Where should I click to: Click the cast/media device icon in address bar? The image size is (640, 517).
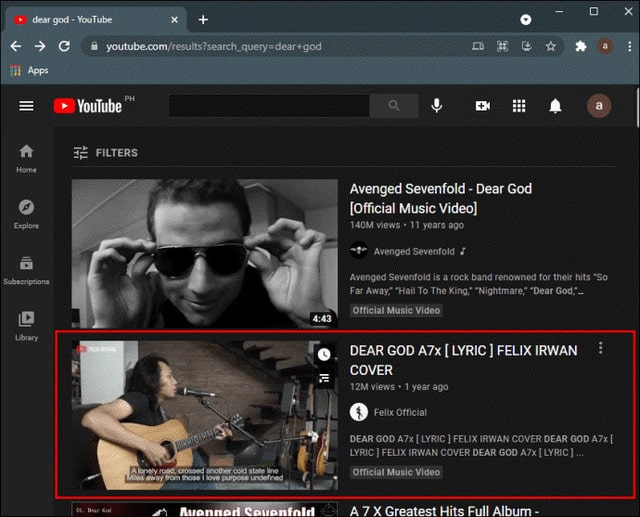(x=478, y=46)
